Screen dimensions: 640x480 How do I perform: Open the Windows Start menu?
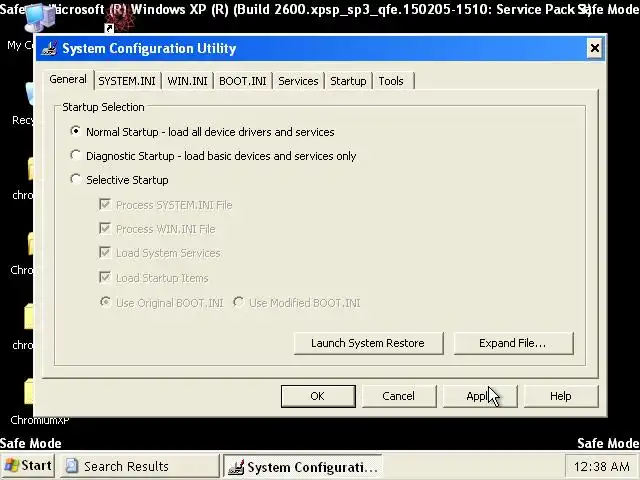click(x=28, y=466)
